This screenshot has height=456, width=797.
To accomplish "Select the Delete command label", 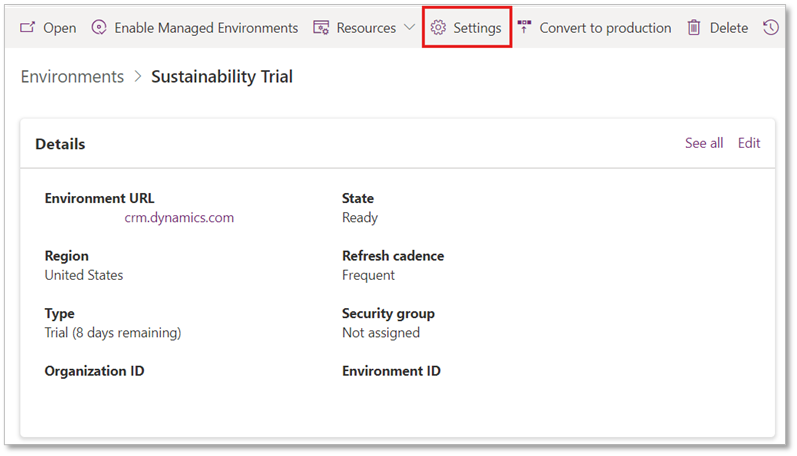I will pos(728,28).
